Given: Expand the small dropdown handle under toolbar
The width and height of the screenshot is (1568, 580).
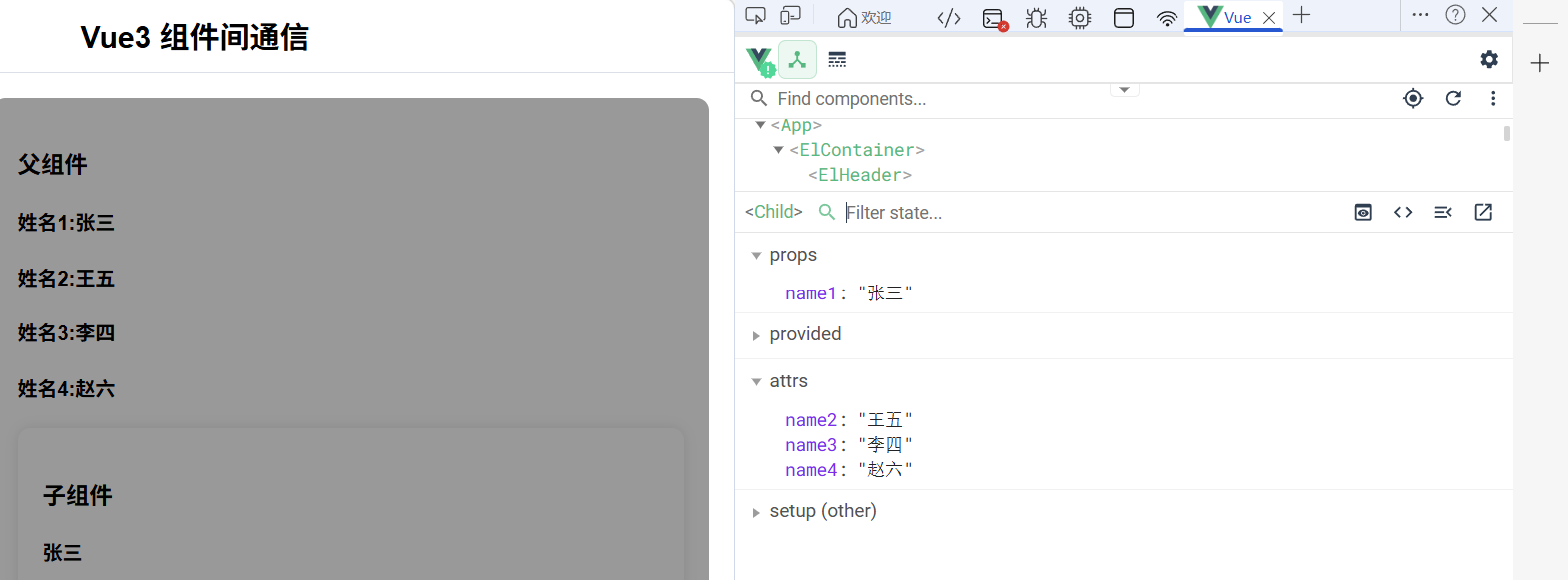Looking at the screenshot, I should pyautogui.click(x=1125, y=90).
